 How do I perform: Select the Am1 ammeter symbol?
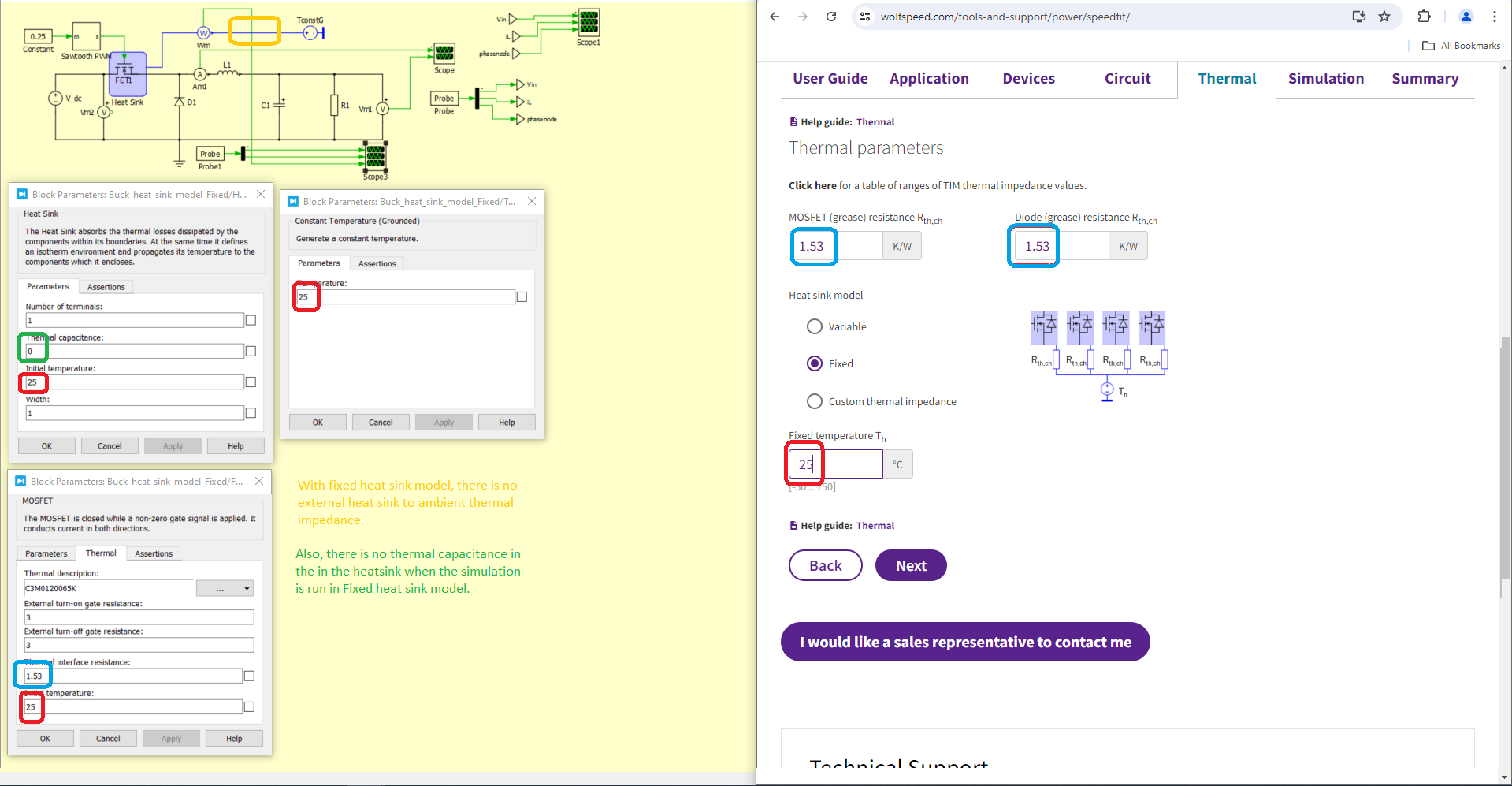click(200, 75)
